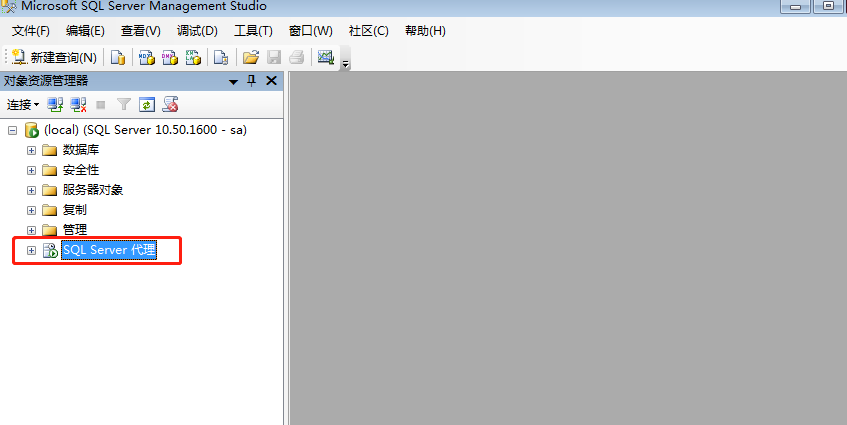Open the 查看(V) menu
The width and height of the screenshot is (847, 425).
[x=140, y=31]
